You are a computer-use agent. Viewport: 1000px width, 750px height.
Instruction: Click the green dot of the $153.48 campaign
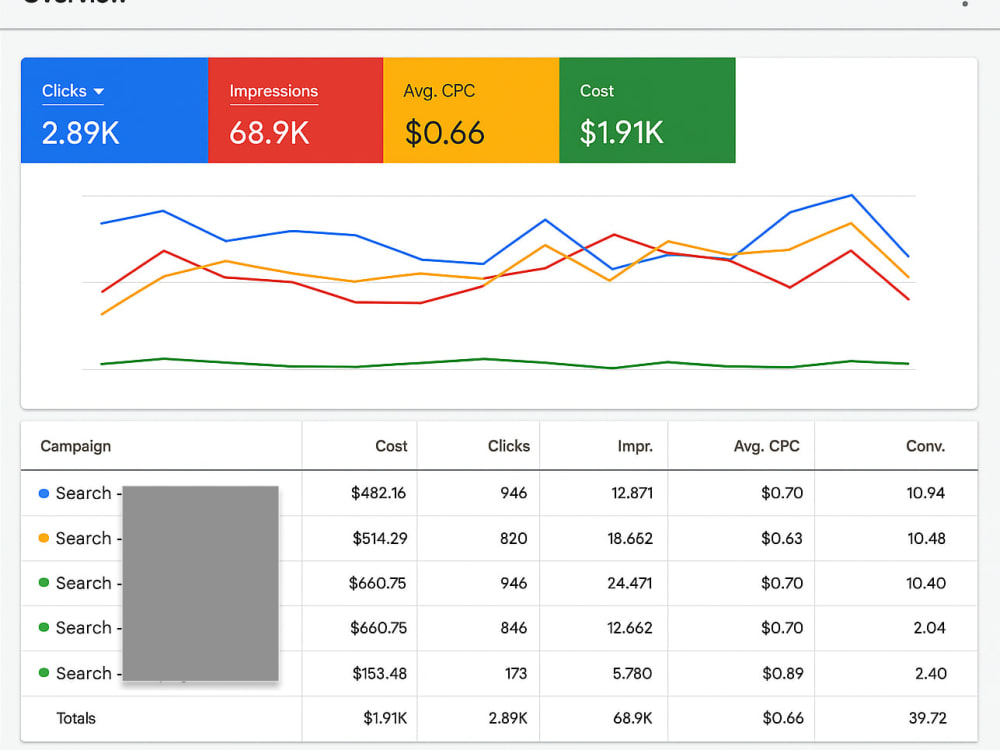click(x=44, y=672)
